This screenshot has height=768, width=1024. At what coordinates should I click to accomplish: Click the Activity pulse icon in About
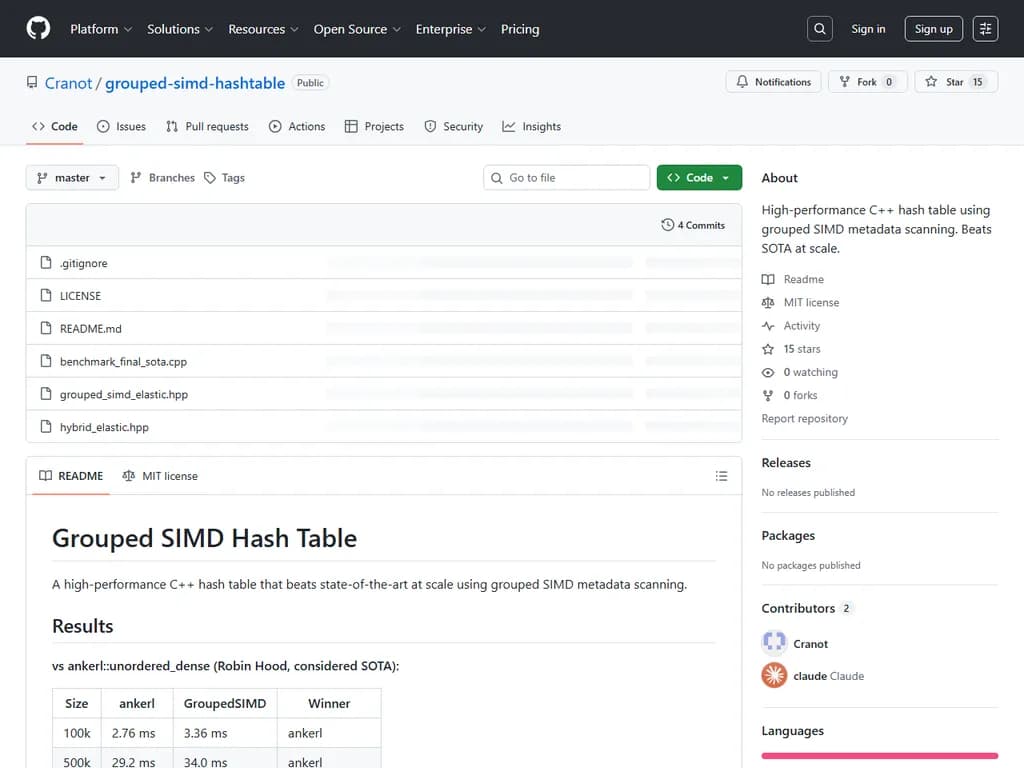coord(768,325)
